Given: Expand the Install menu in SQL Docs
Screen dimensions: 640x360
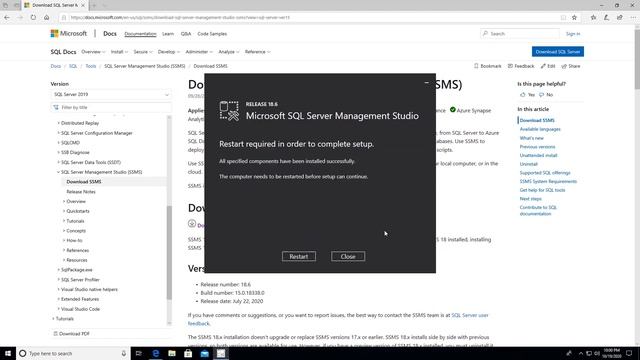Looking at the screenshot, I should click(119, 52).
